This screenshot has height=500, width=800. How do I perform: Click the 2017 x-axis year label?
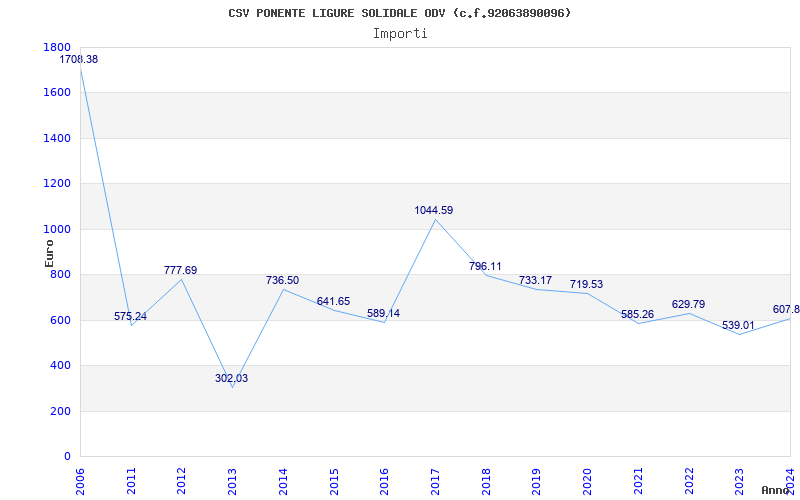435,481
